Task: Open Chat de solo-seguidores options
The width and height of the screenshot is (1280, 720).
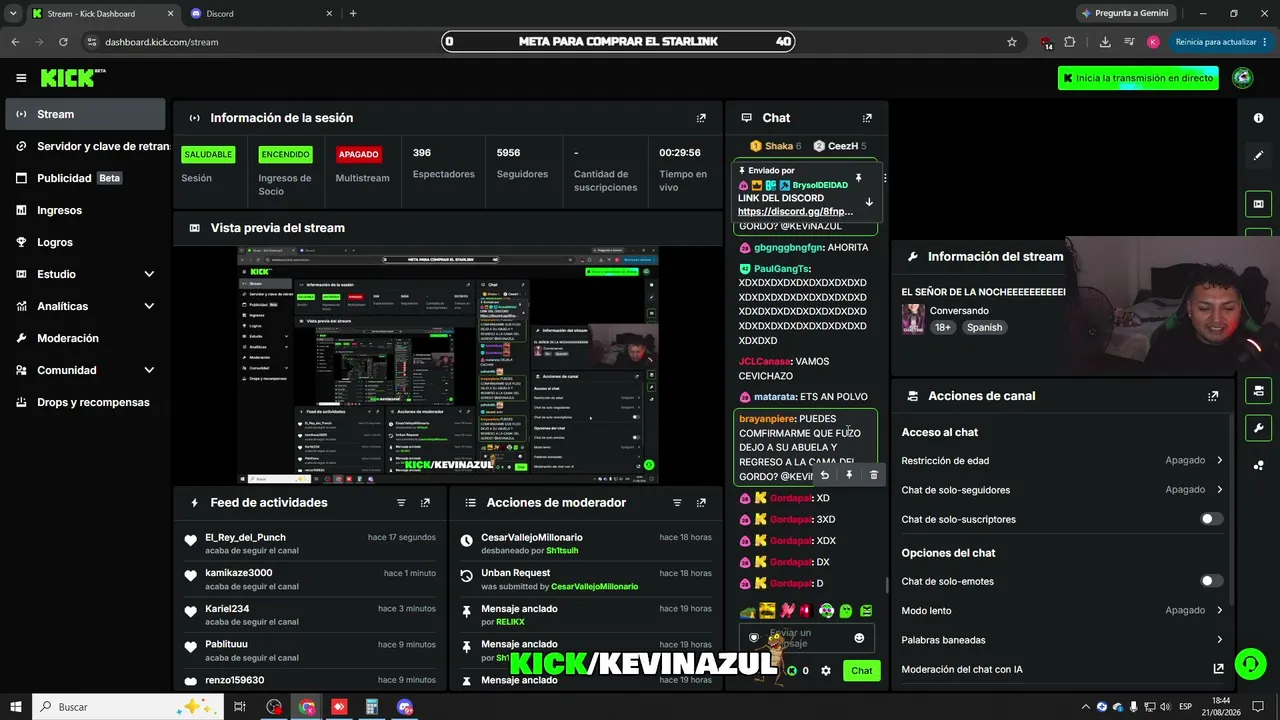Action: pos(1062,490)
